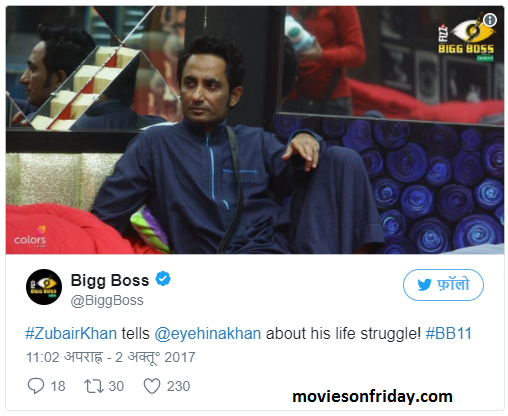Open tweet timestamp 11:02 अपराह्न link
508x416 pixels.
tap(111, 357)
